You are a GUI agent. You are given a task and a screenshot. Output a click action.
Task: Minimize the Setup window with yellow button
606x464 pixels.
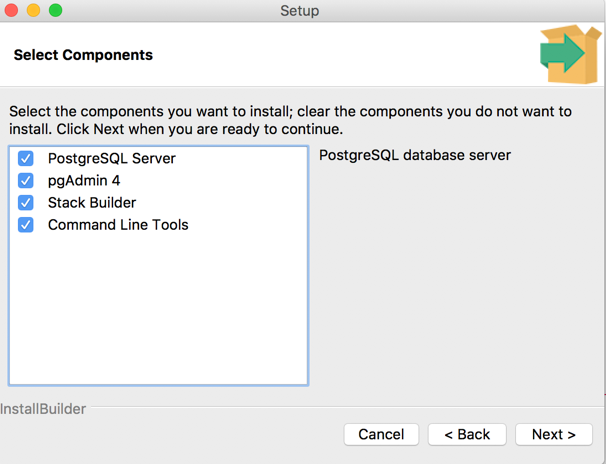coord(33,11)
